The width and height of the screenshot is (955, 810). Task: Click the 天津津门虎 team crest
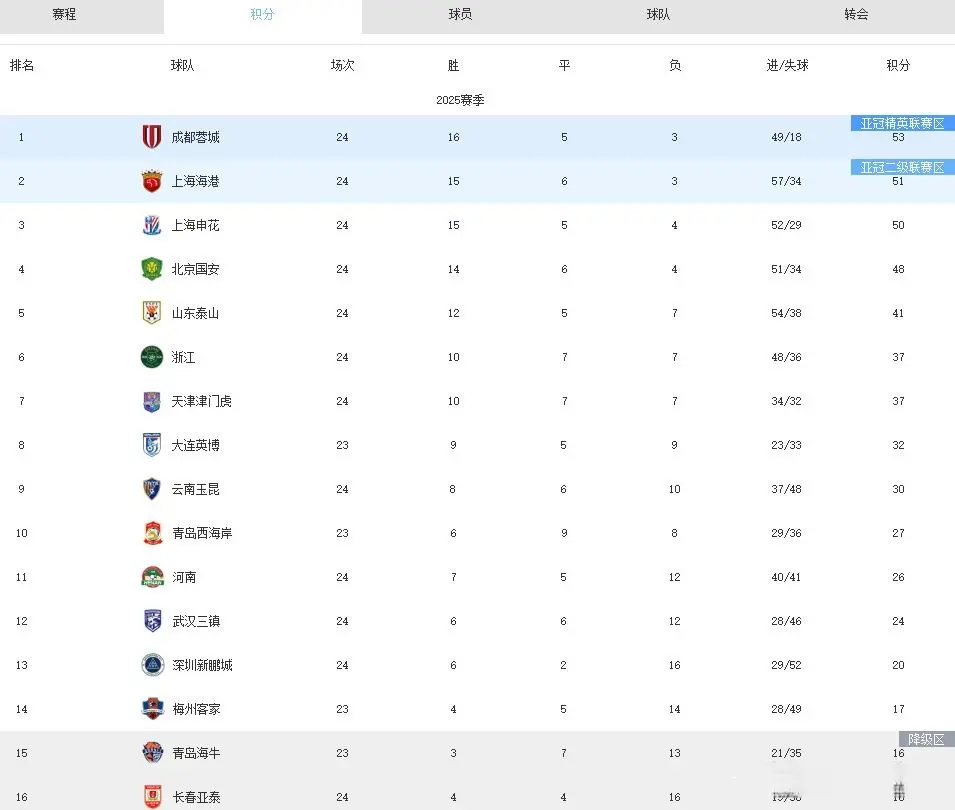pyautogui.click(x=150, y=401)
